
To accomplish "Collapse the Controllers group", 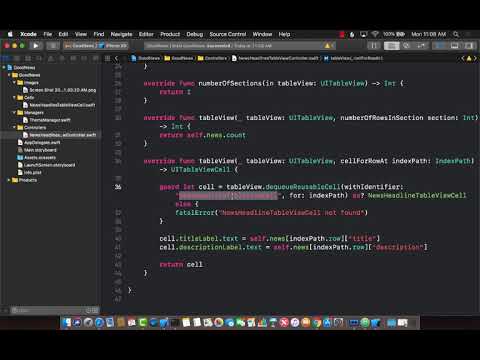I will [x=14, y=127].
